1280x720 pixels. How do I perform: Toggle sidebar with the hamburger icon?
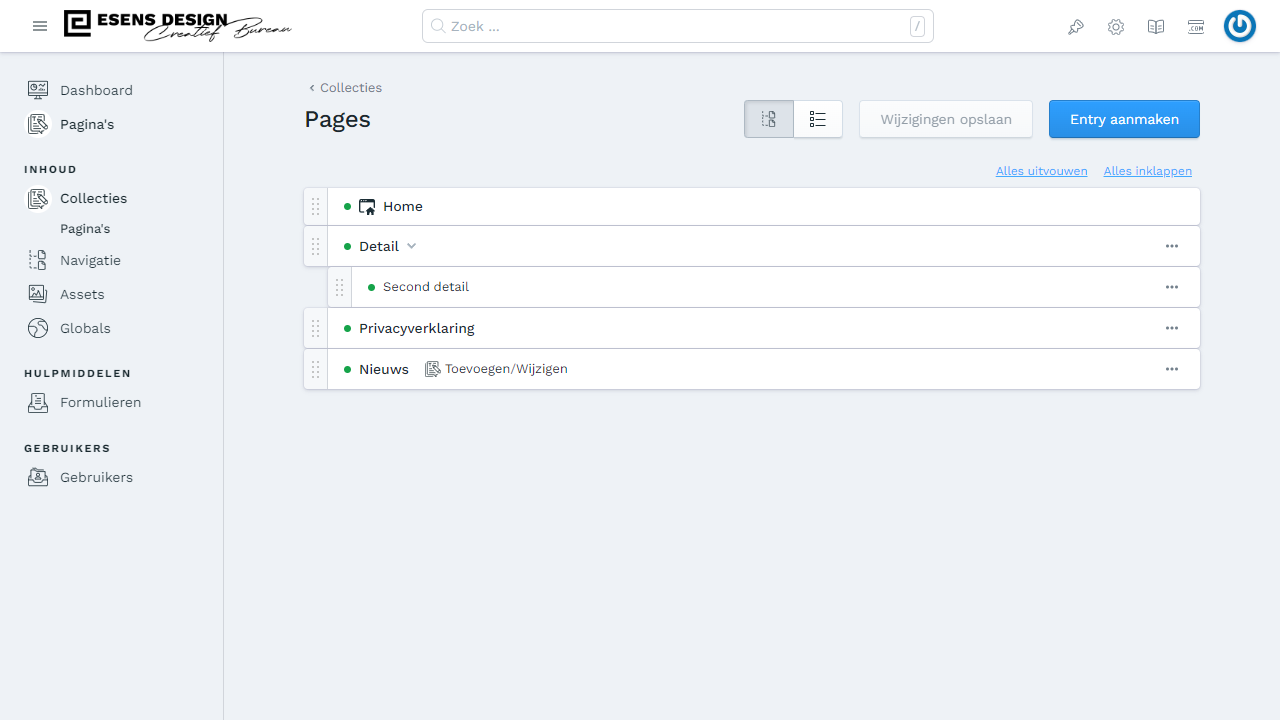tap(40, 26)
